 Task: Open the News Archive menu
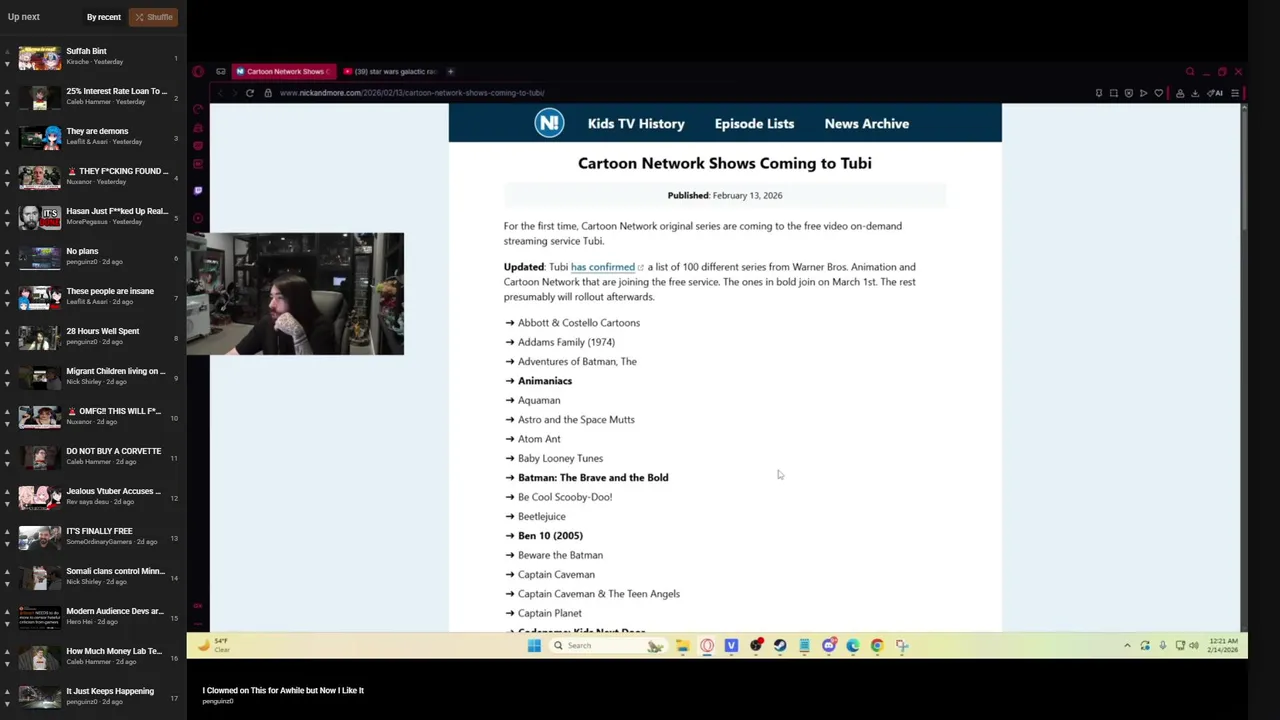click(x=866, y=124)
